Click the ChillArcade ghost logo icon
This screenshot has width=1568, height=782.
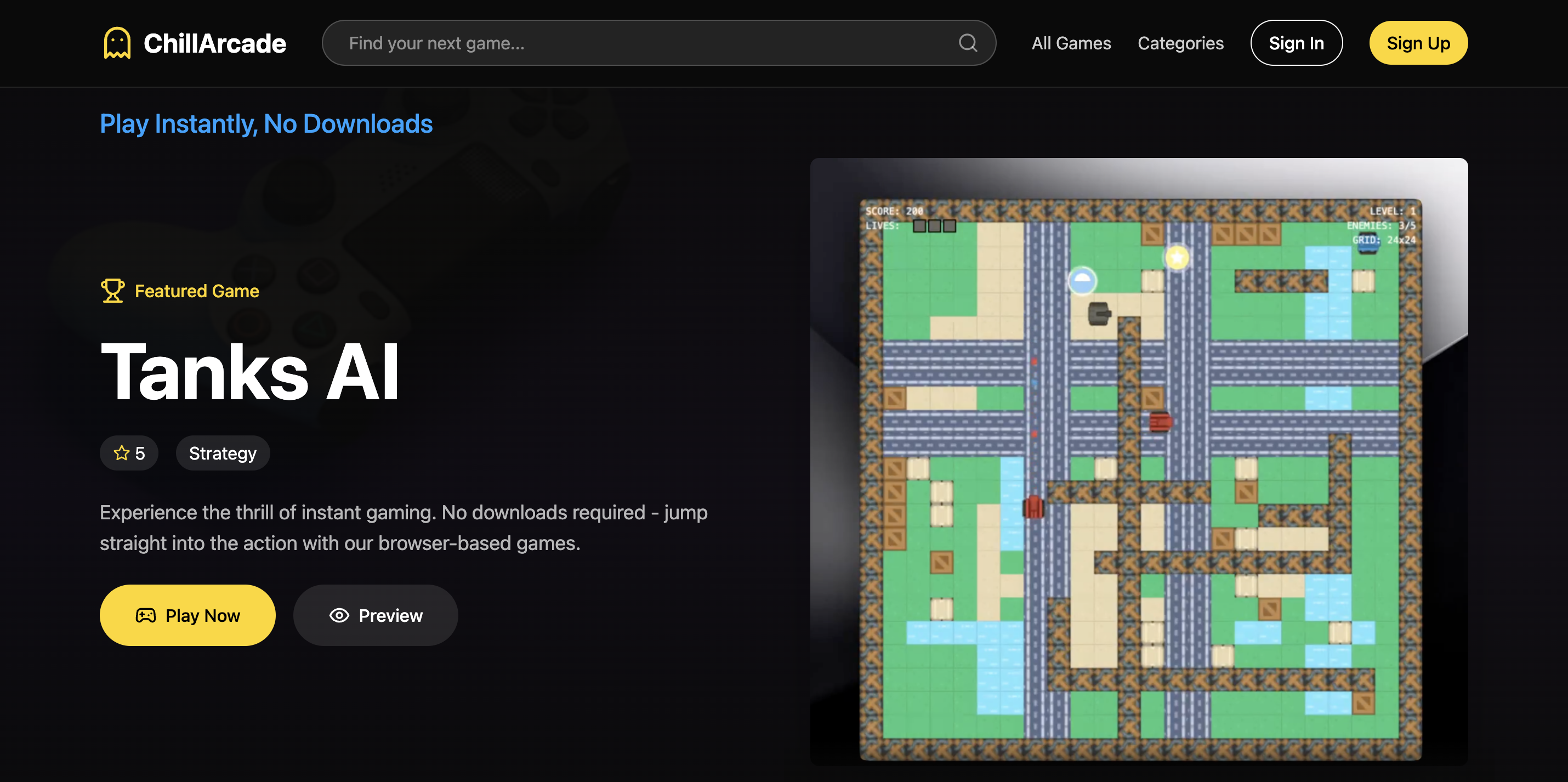pos(117,43)
